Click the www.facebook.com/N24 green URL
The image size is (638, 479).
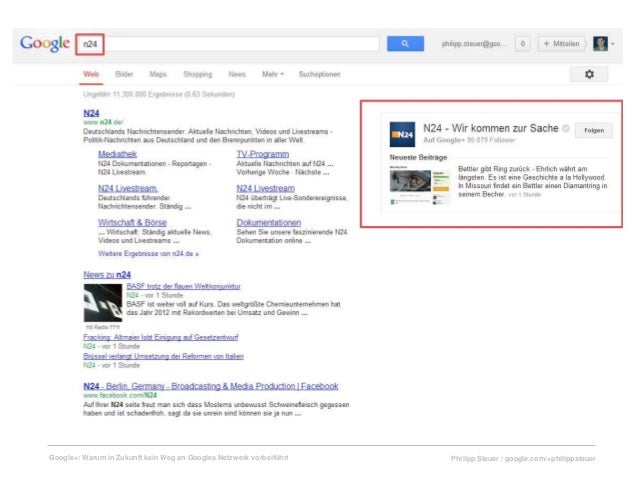pos(120,395)
